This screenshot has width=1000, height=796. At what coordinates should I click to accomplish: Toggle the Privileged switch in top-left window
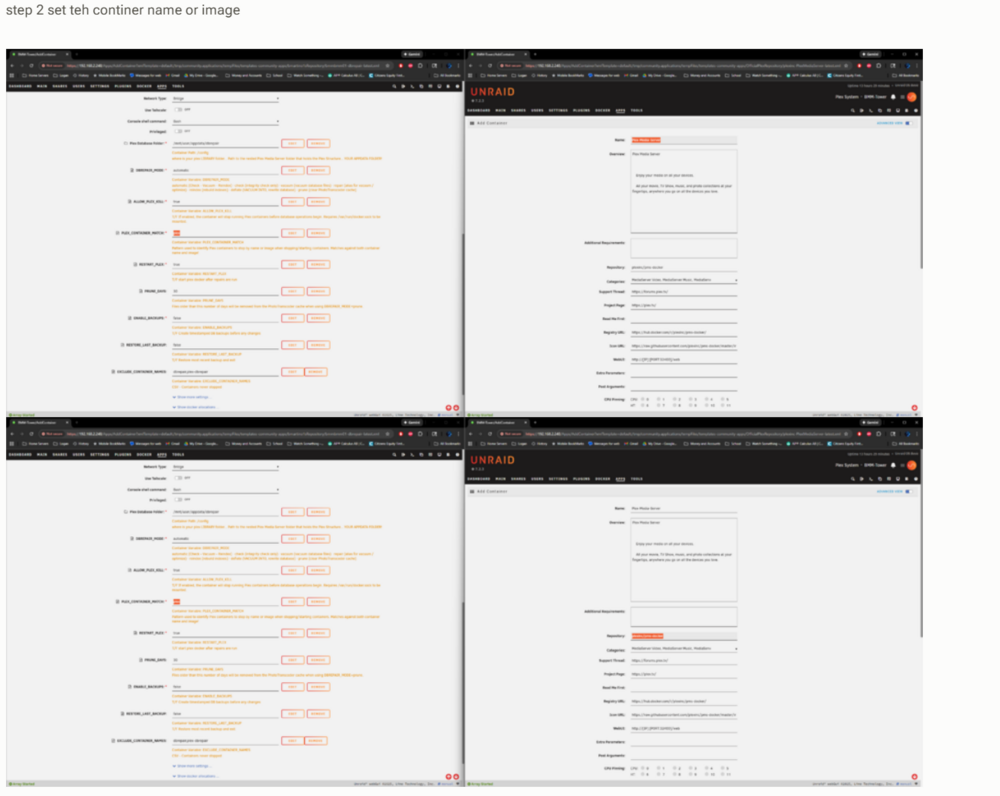coord(179,131)
